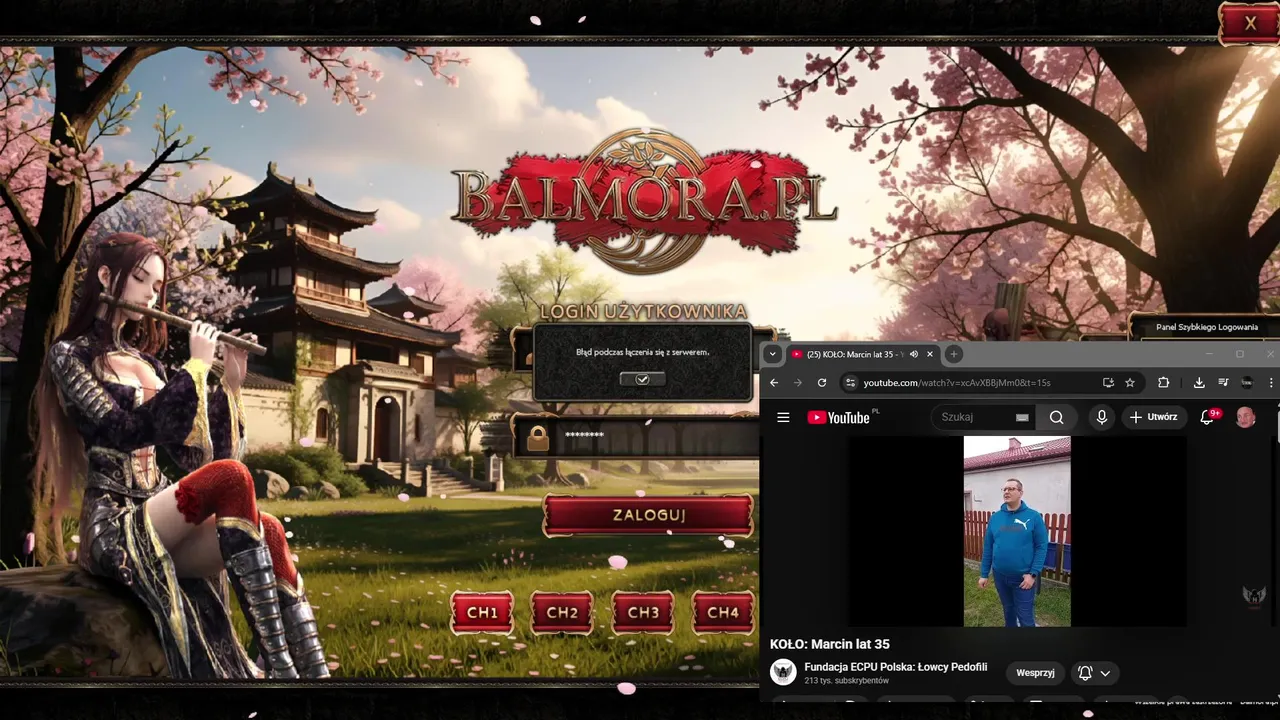The height and width of the screenshot is (720, 1280).
Task: Open on-screen keyboard in YouTube search
Action: point(1022,417)
